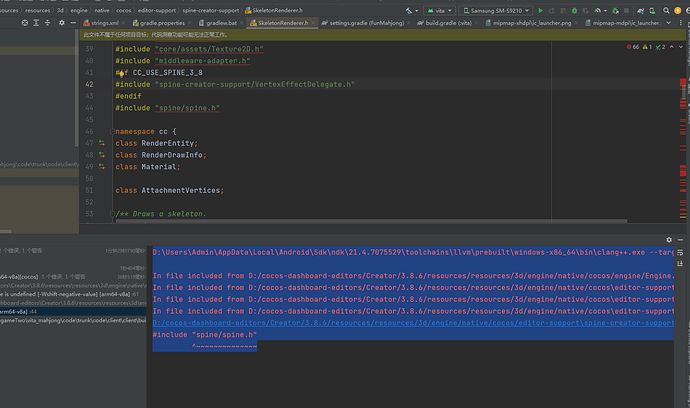Image resolution: width=690 pixels, height=408 pixels.
Task: Click the SkeletonRenderer.h breadcrumb
Action: (274, 10)
